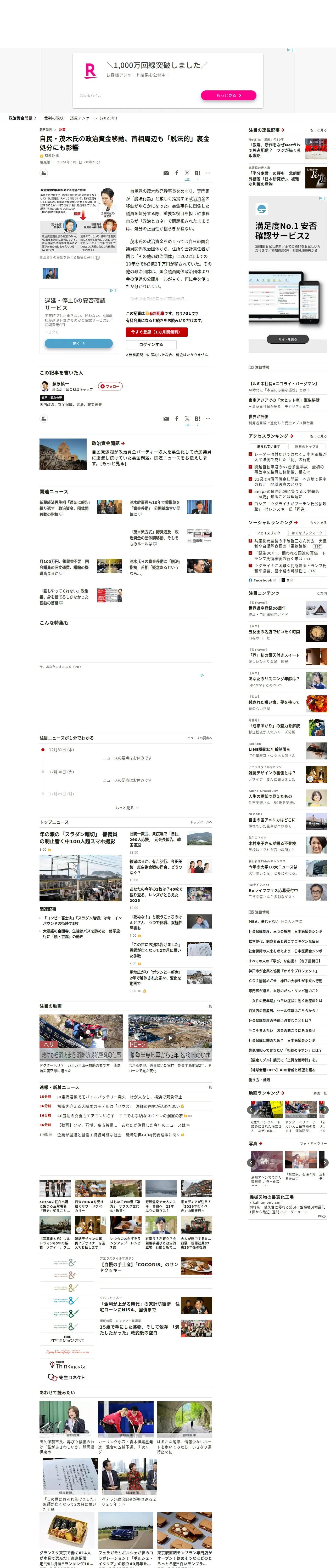Image resolution: width=336 pixels, height=1568 pixels.
Task: Open the 北朝鮮の表と裏 thumbnail
Action: (316, 177)
